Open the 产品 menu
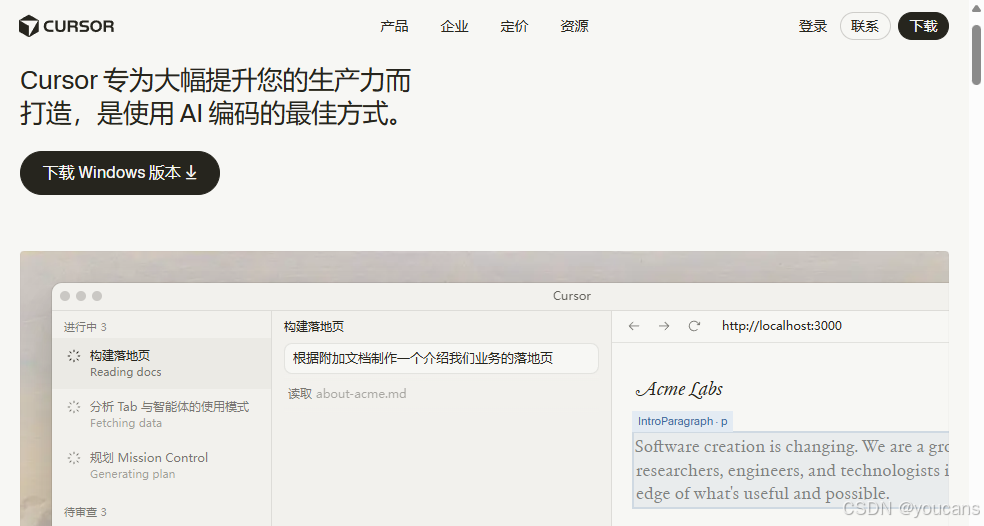 pyautogui.click(x=394, y=26)
